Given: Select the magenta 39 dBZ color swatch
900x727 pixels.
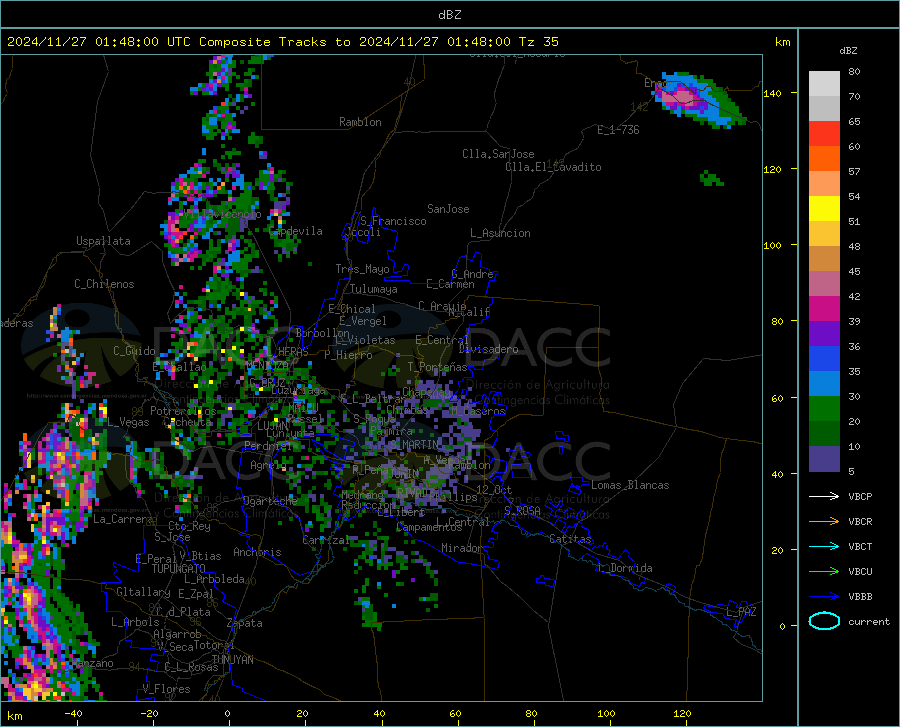Looking at the screenshot, I should [824, 309].
